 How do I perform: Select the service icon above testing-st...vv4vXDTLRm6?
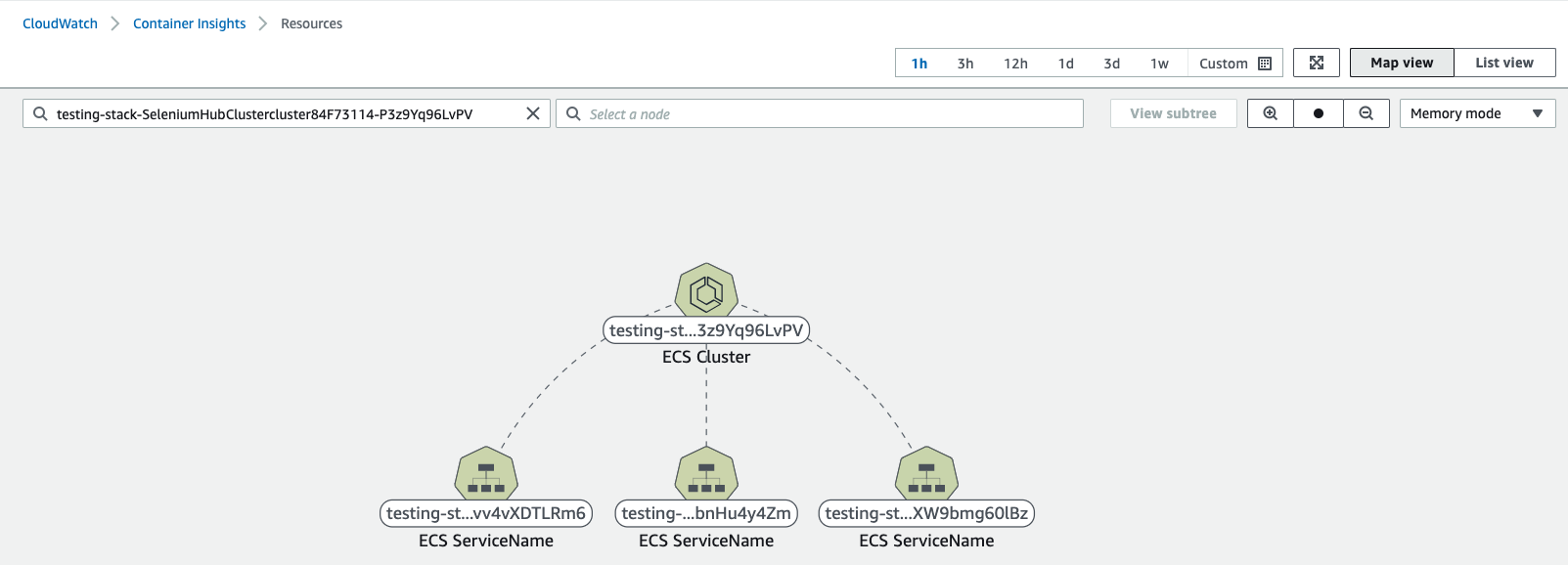click(x=486, y=474)
